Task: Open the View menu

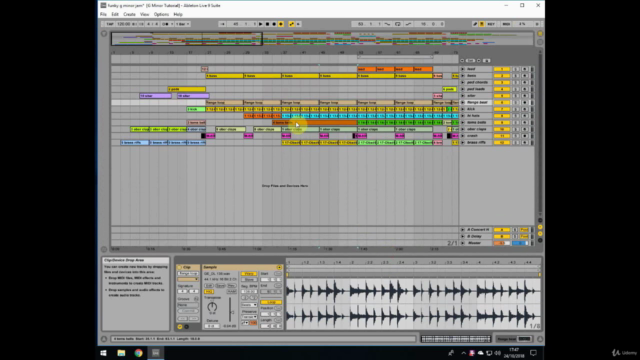Action: [x=144, y=14]
